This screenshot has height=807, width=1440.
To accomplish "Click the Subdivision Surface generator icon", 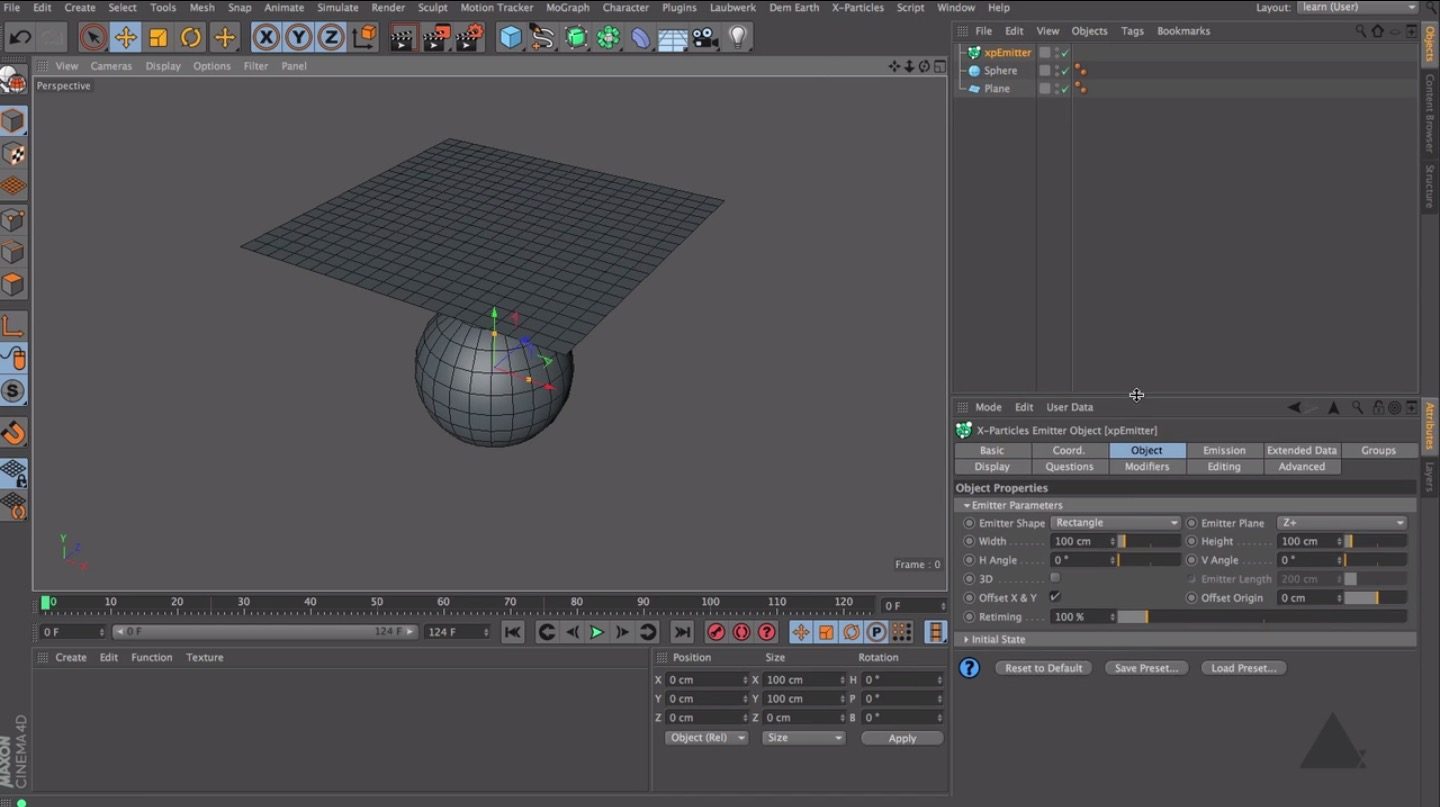I will (x=576, y=38).
